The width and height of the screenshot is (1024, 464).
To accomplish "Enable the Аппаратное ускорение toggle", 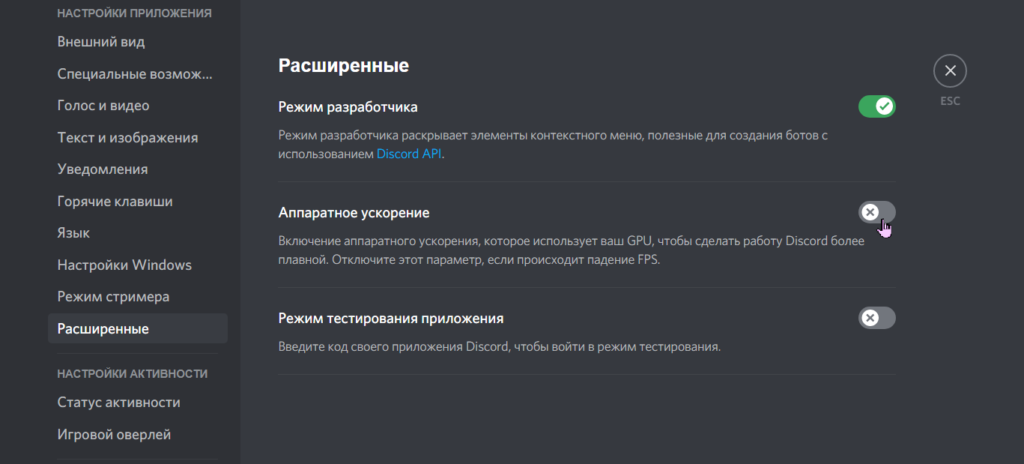I will pos(876,212).
